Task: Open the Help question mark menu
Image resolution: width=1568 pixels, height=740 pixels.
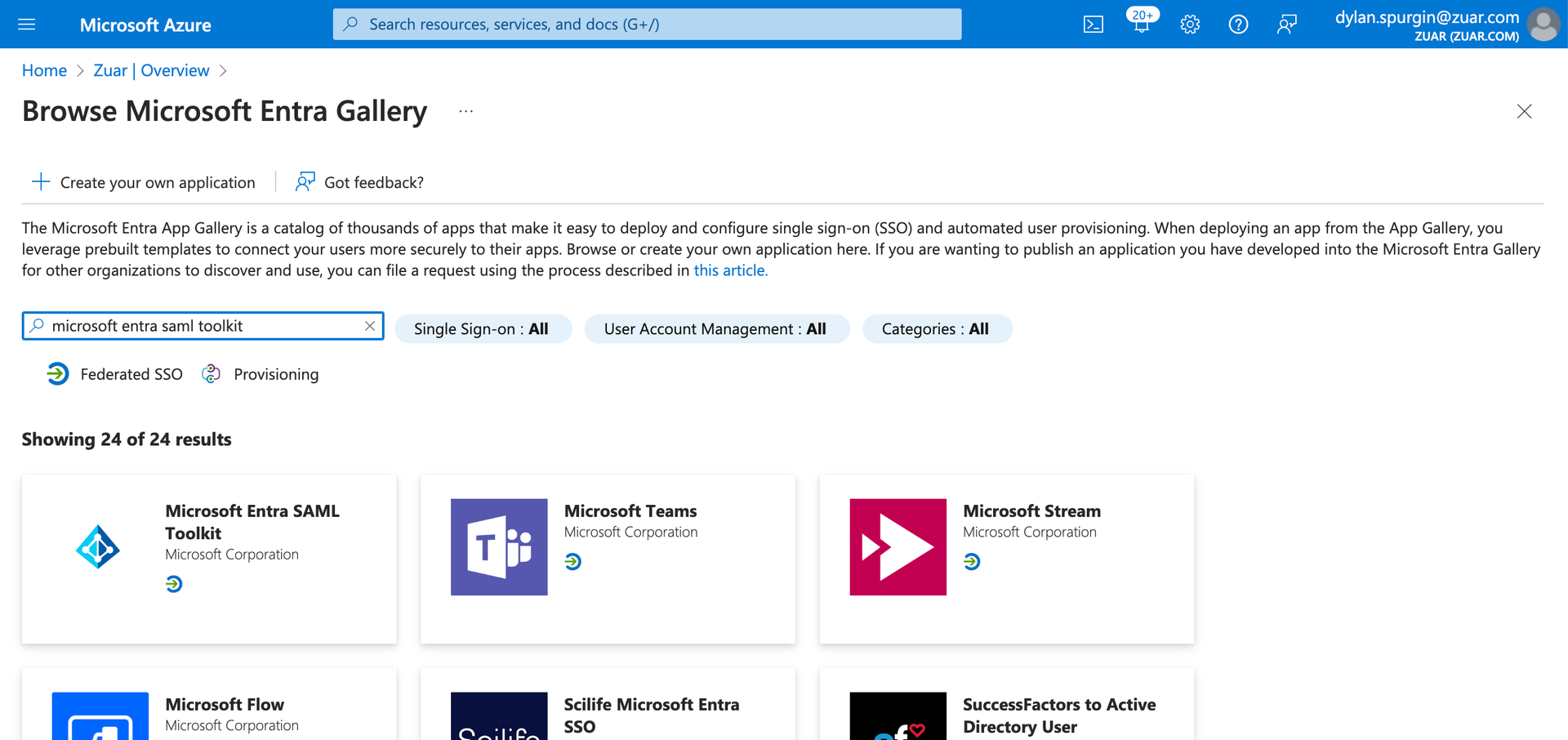Action: [1238, 25]
